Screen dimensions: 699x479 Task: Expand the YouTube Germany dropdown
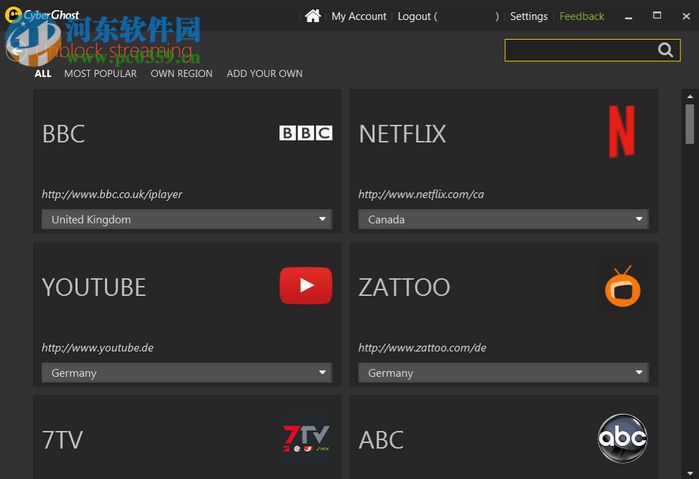click(187, 372)
